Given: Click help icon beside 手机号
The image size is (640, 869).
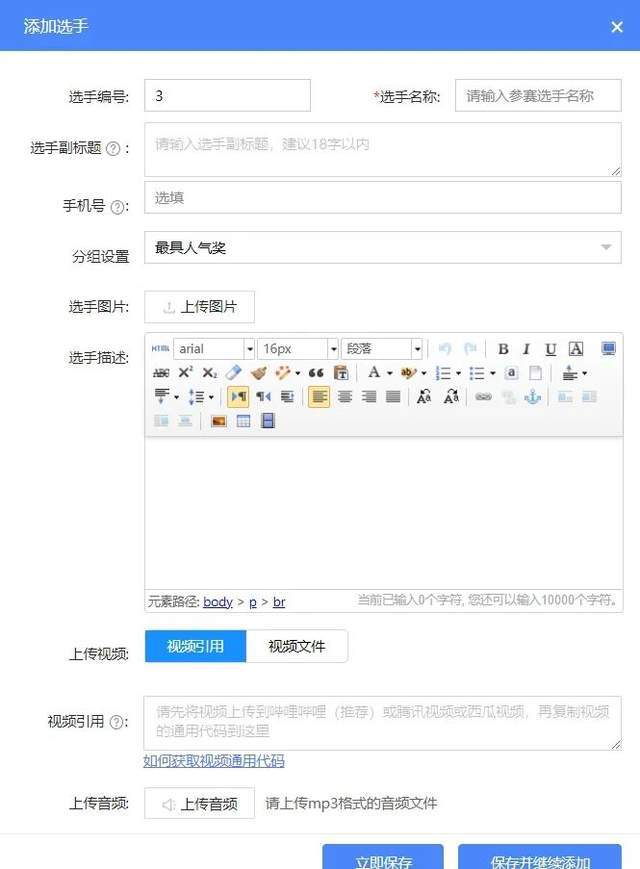Looking at the screenshot, I should [117, 207].
